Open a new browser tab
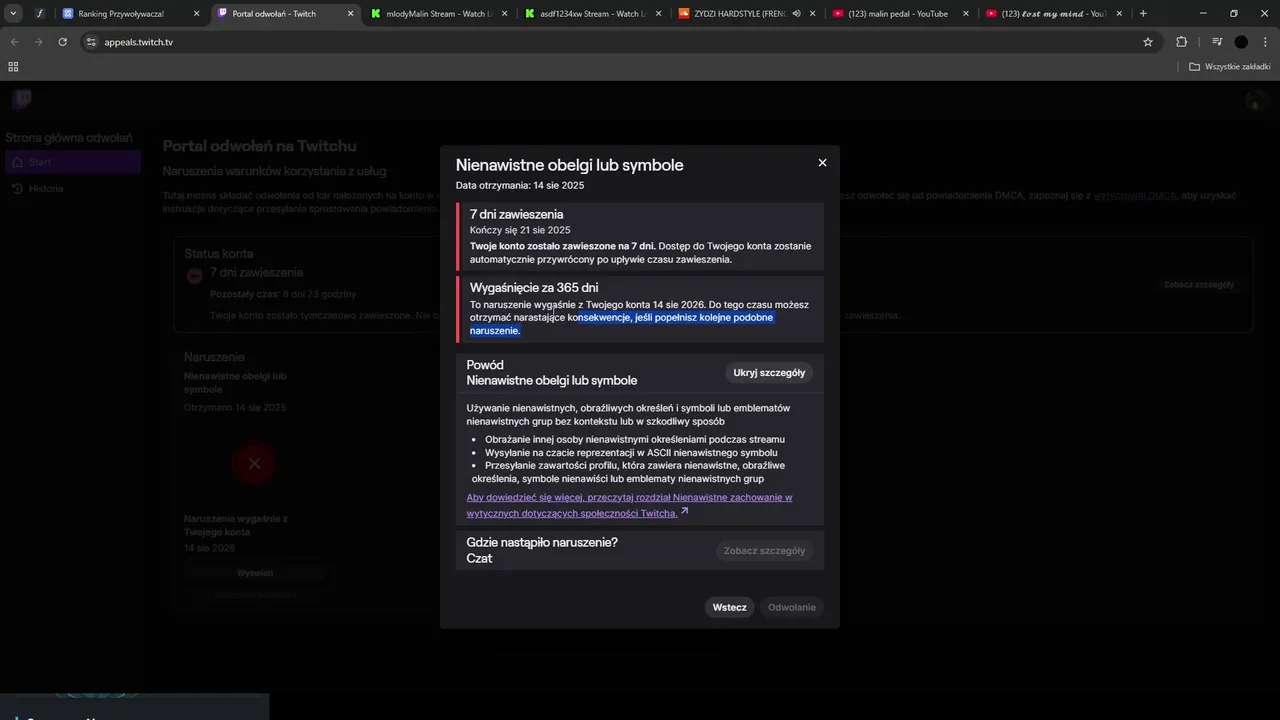 click(1143, 14)
